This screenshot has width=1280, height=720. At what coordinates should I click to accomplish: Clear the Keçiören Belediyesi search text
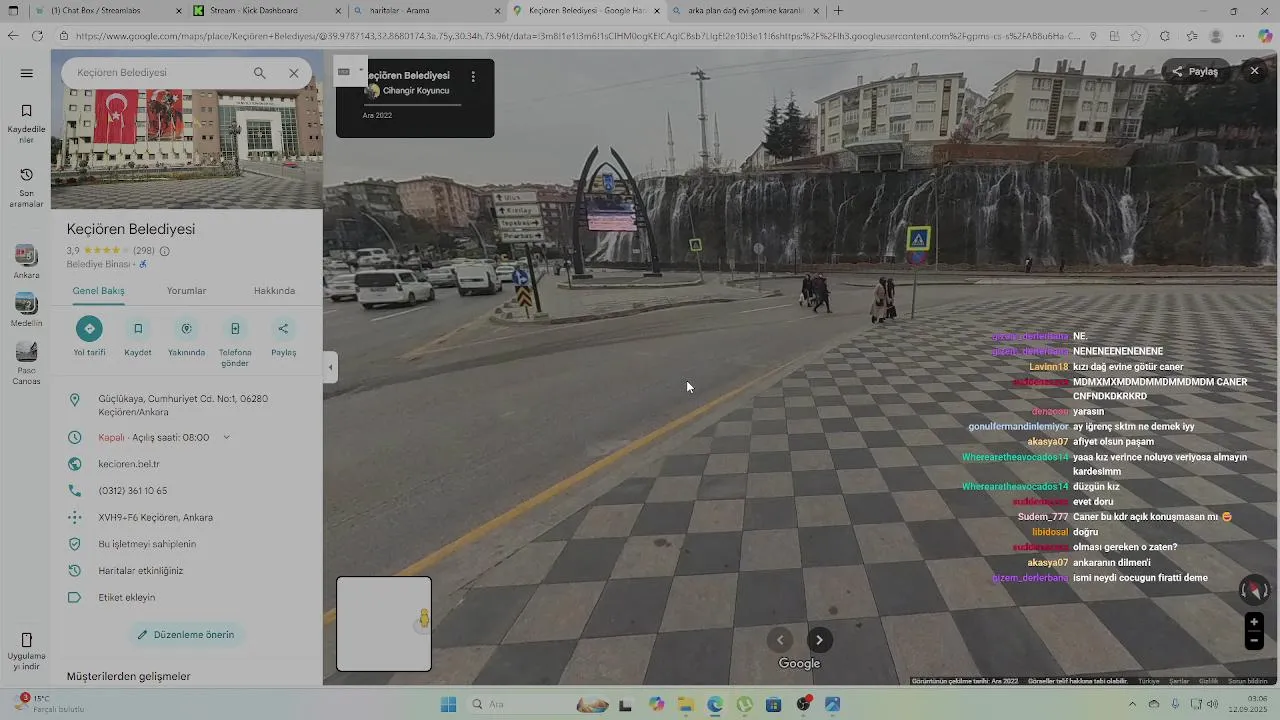coord(294,73)
